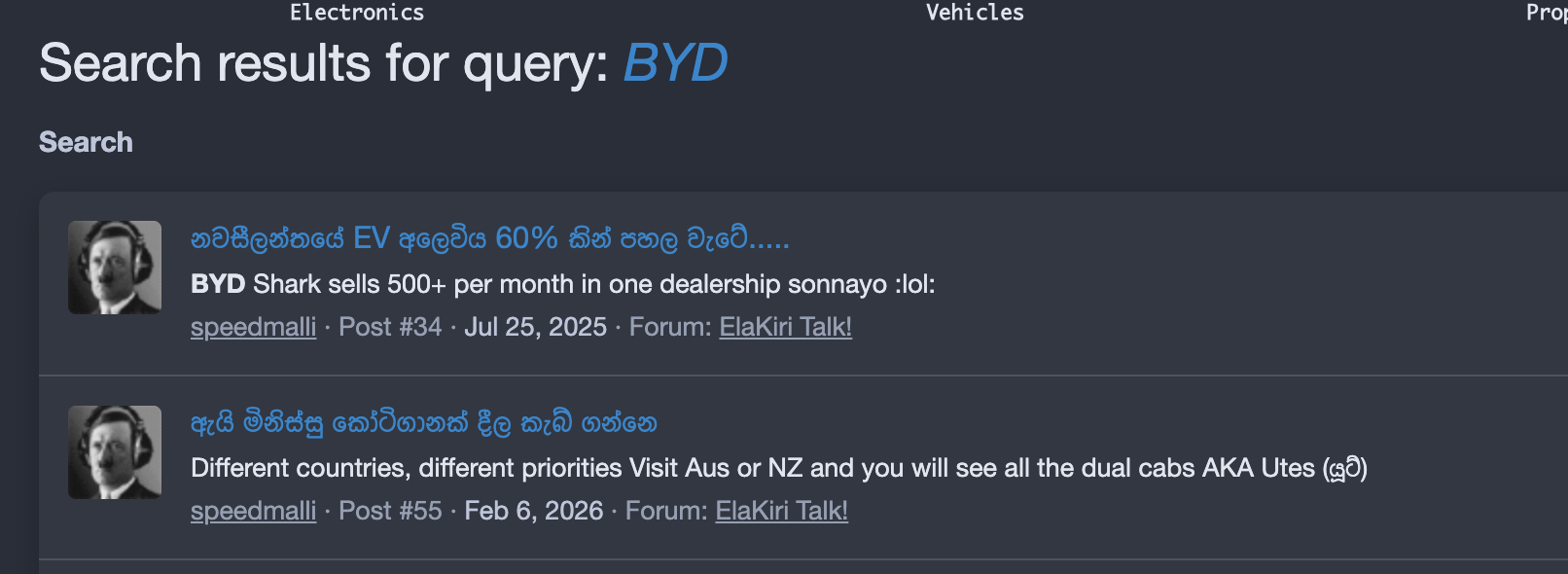Image resolution: width=1568 pixels, height=574 pixels.
Task: Click the 'Search results for query' heading text
Action: click(324, 63)
